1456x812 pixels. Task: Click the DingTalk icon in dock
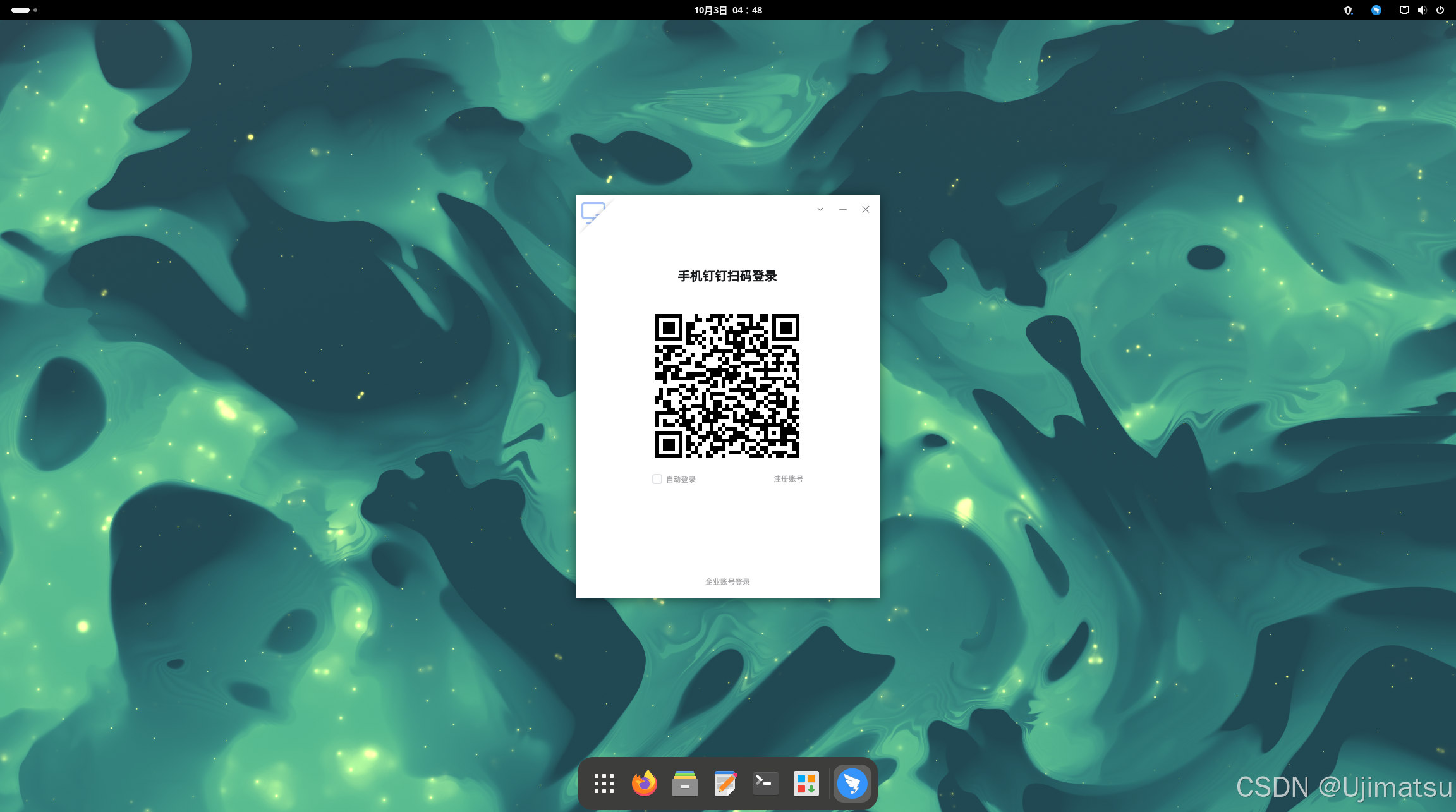point(852,784)
